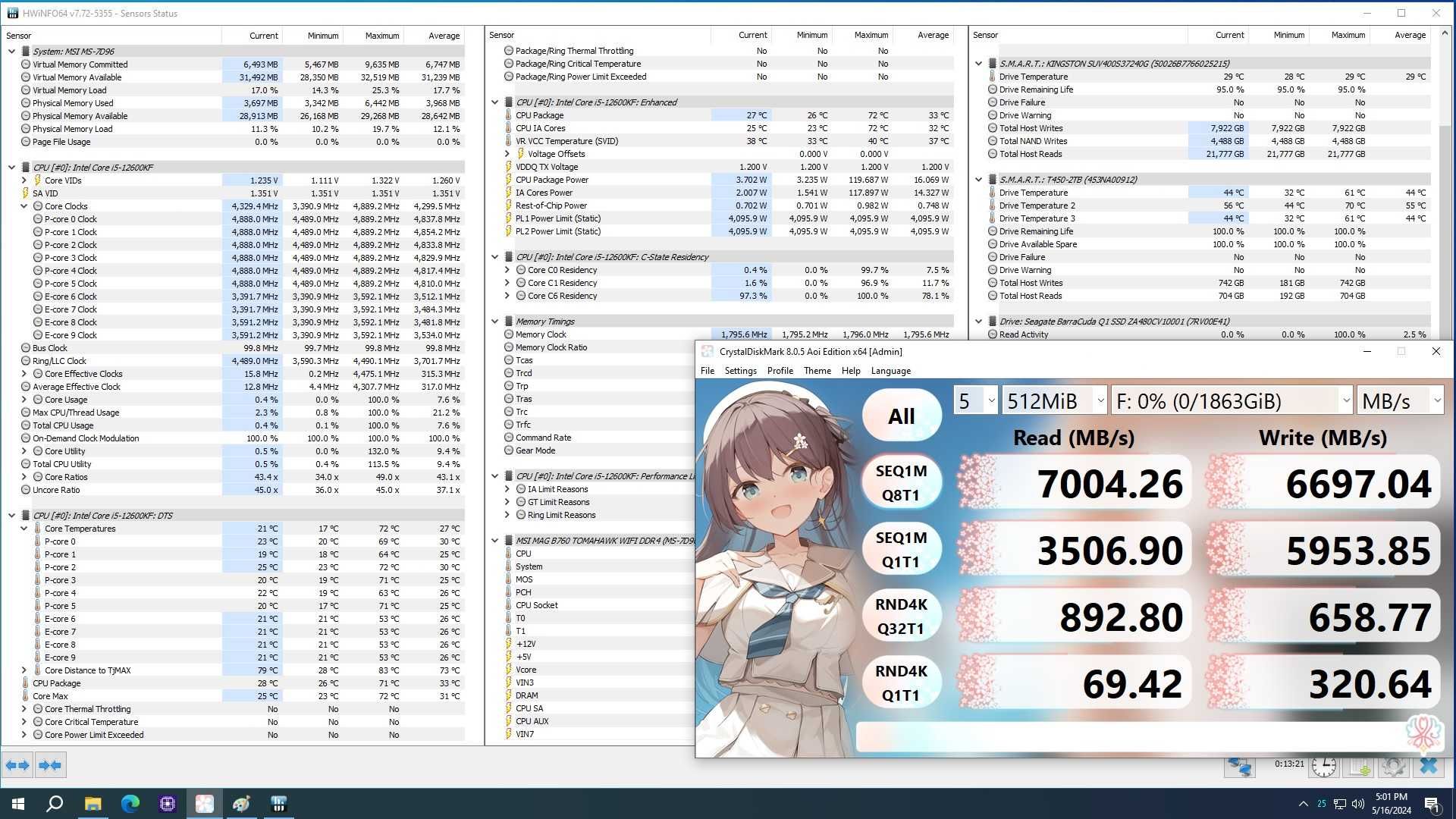
Task: Open the Settings menu in CrystalDiskMark
Action: pos(741,371)
